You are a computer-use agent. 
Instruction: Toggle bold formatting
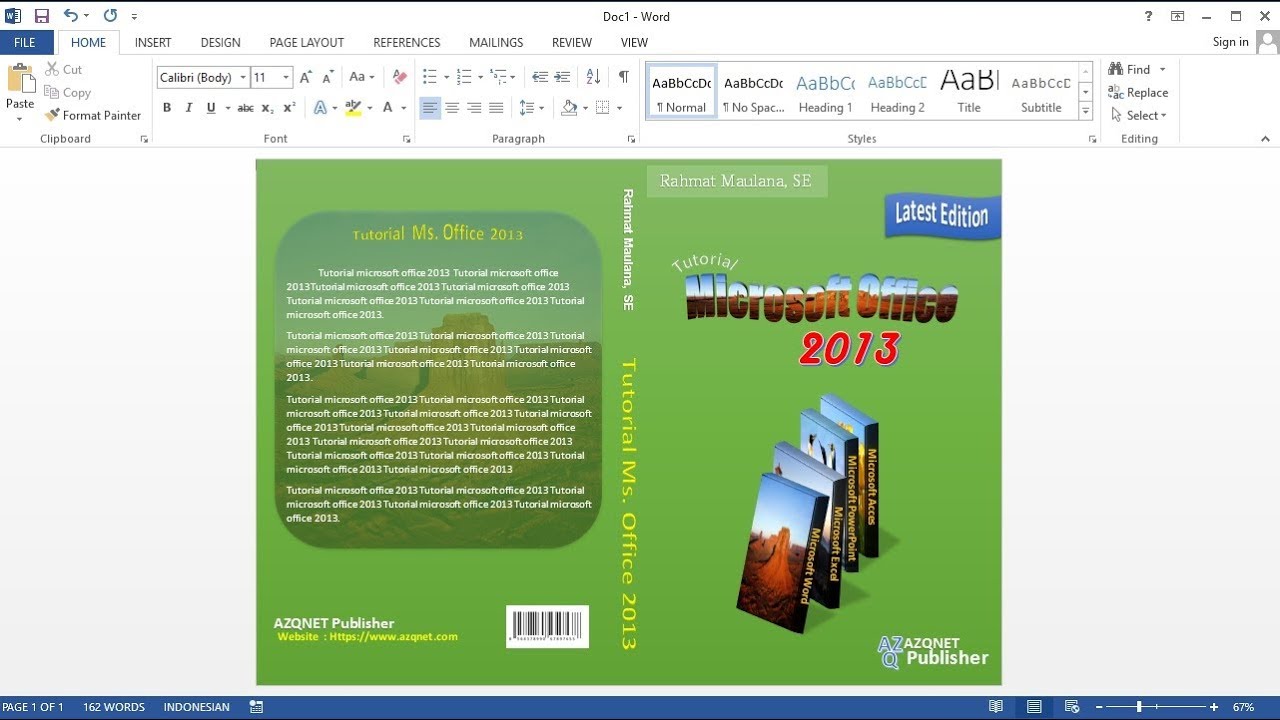point(167,108)
